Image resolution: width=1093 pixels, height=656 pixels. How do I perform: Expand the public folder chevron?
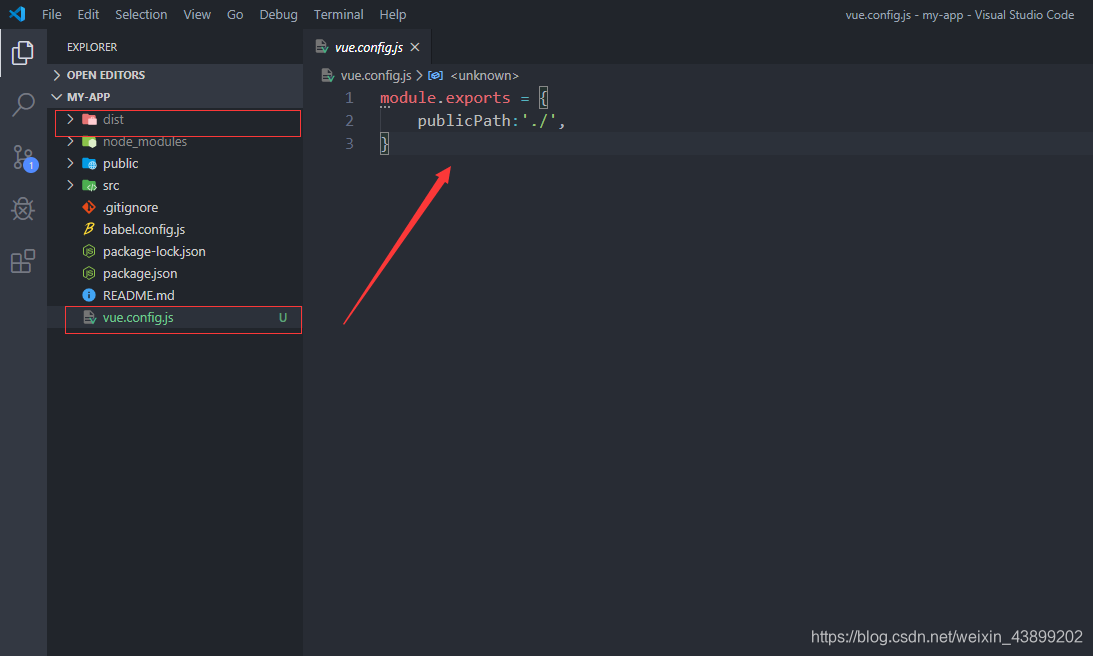click(x=70, y=163)
